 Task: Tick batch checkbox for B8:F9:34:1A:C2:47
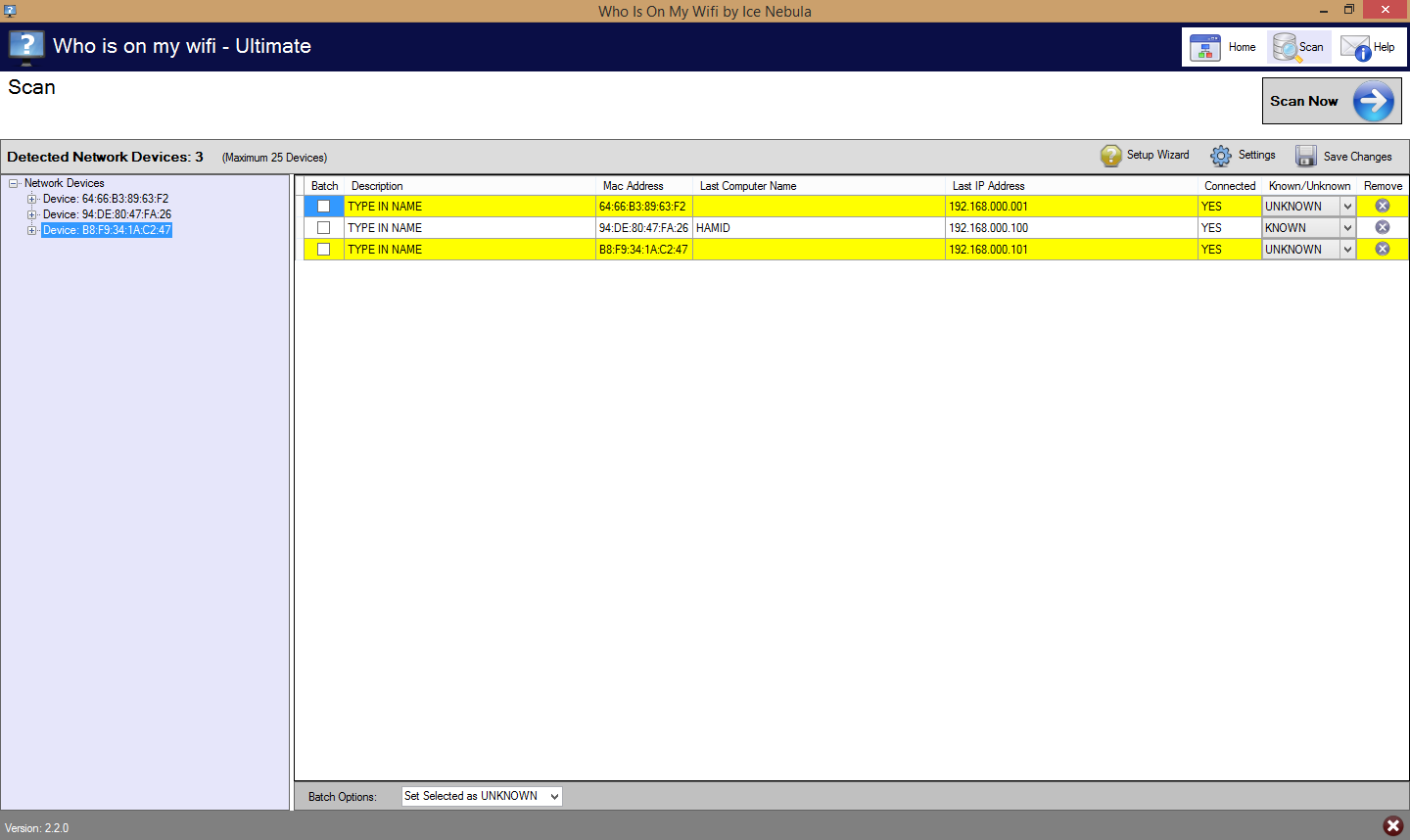(323, 250)
